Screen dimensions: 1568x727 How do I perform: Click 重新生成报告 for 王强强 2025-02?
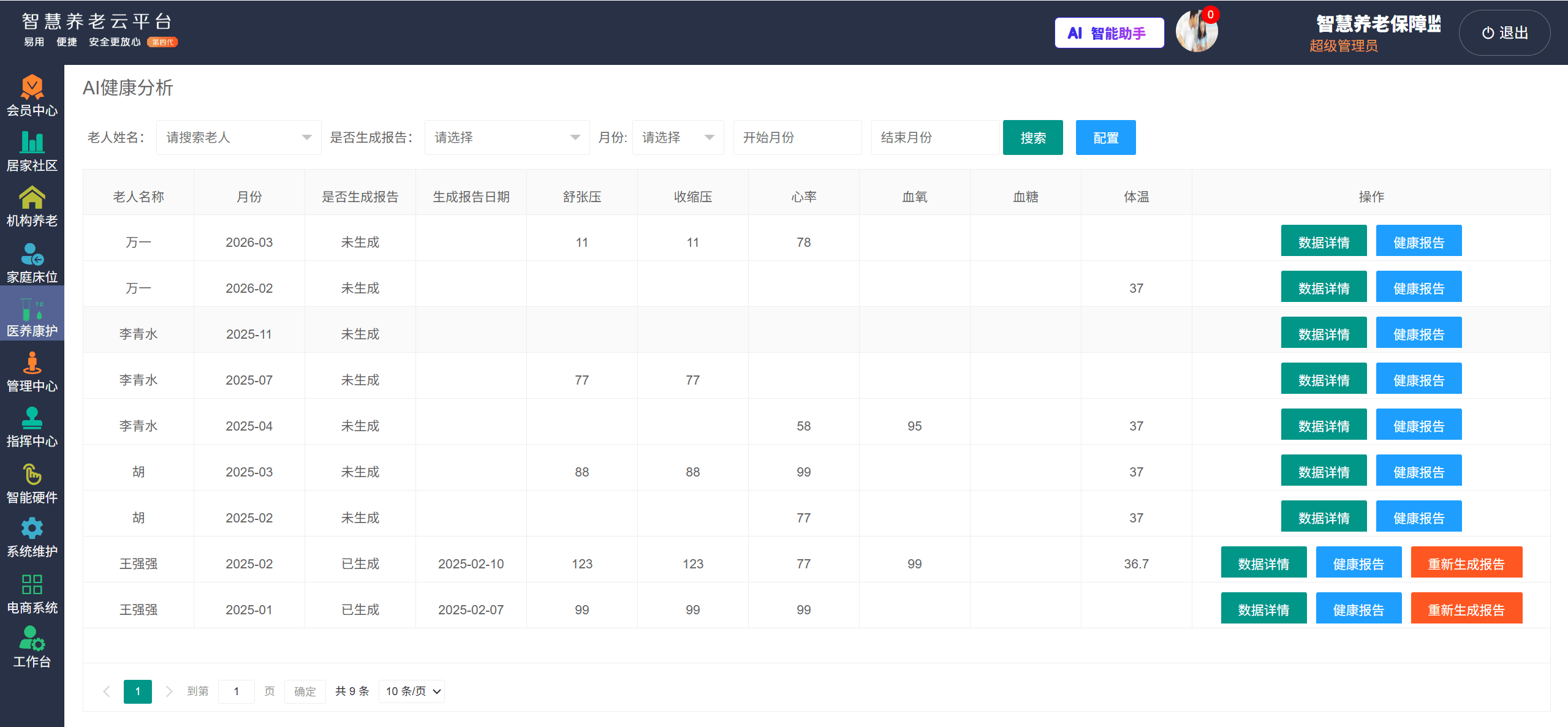[x=1466, y=563]
